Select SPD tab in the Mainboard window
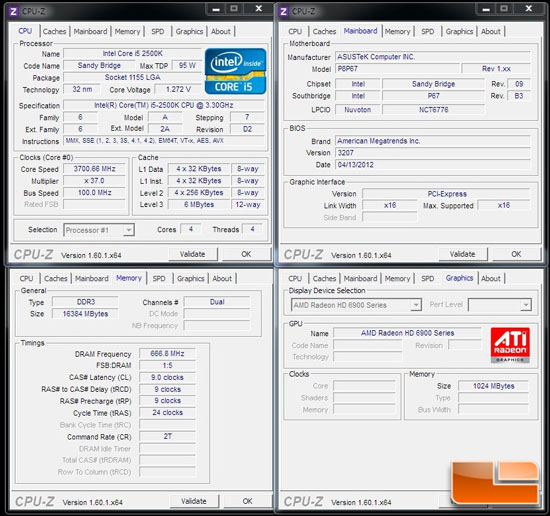The width and height of the screenshot is (550, 516). 428,31
